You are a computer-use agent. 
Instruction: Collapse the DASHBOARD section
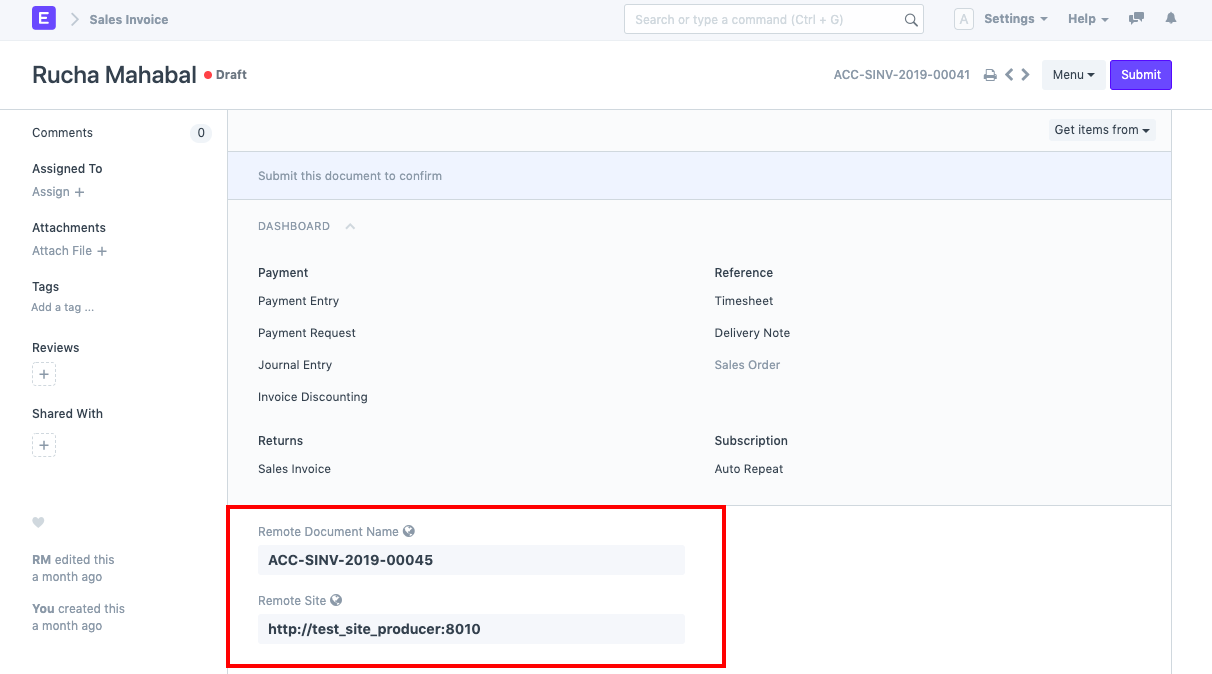click(x=349, y=226)
